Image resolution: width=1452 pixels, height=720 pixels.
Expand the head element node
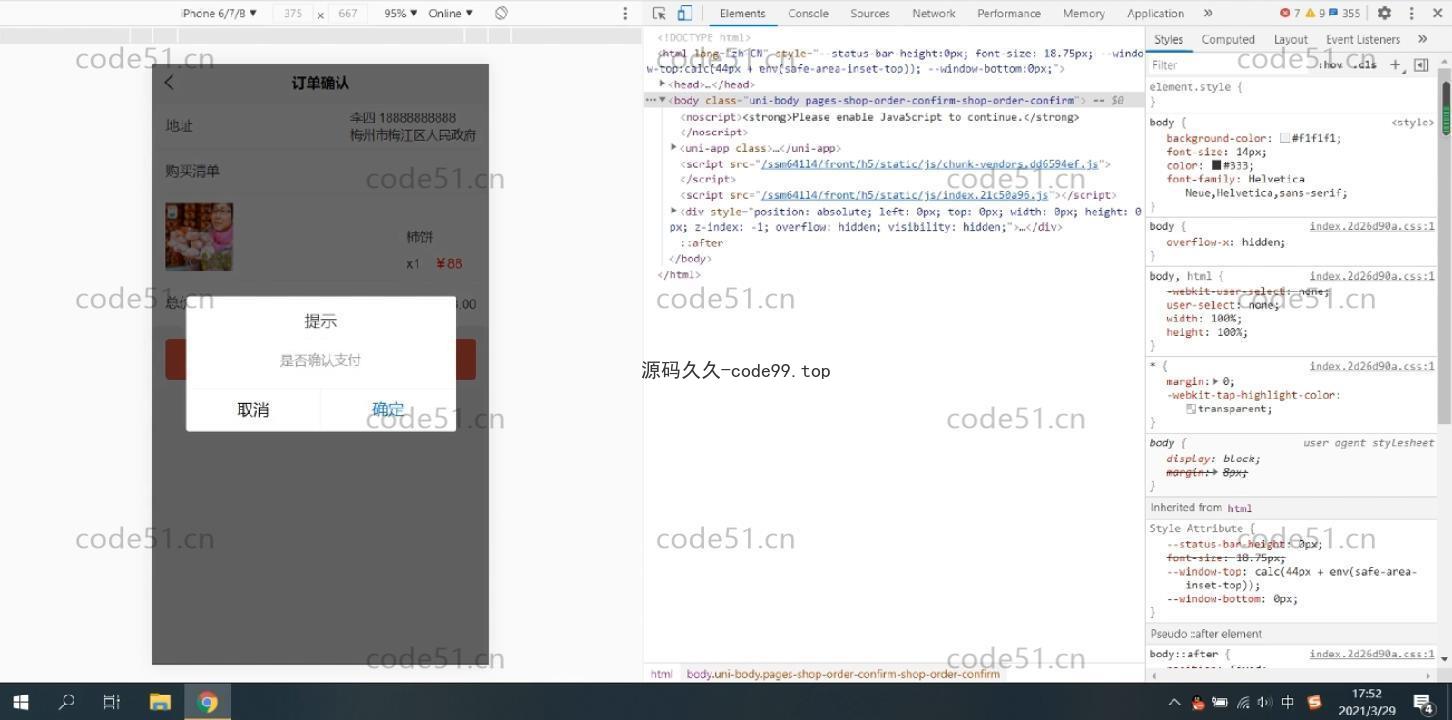[663, 84]
